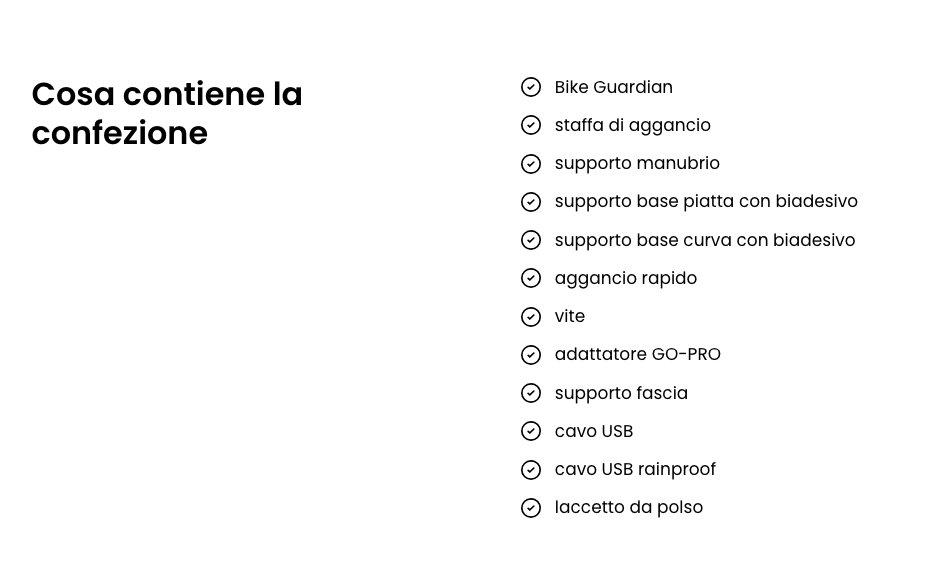Click the "supporto base piatta con biadesivo" text

[706, 201]
